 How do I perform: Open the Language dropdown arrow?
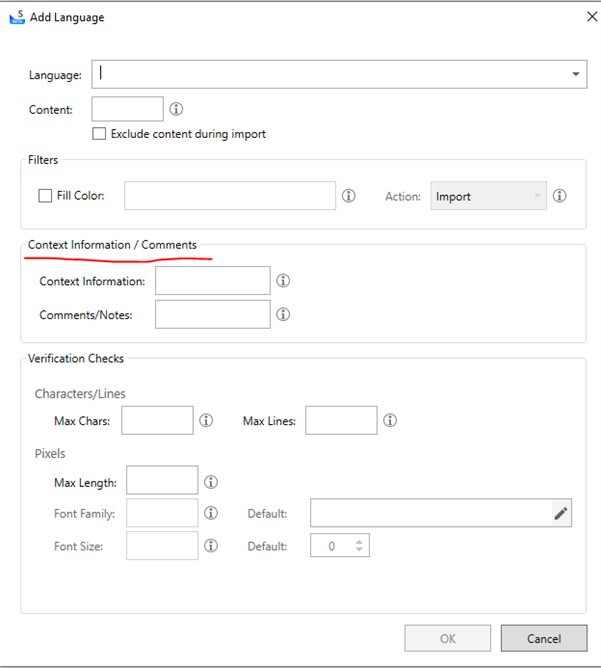(575, 74)
